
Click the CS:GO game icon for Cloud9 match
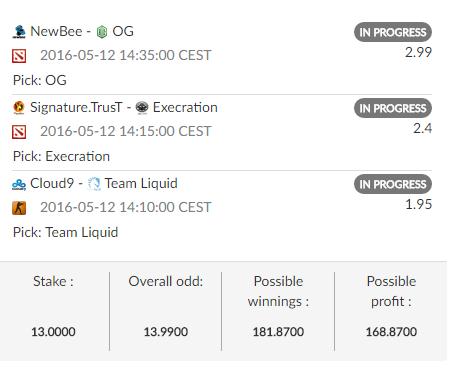click(19, 208)
